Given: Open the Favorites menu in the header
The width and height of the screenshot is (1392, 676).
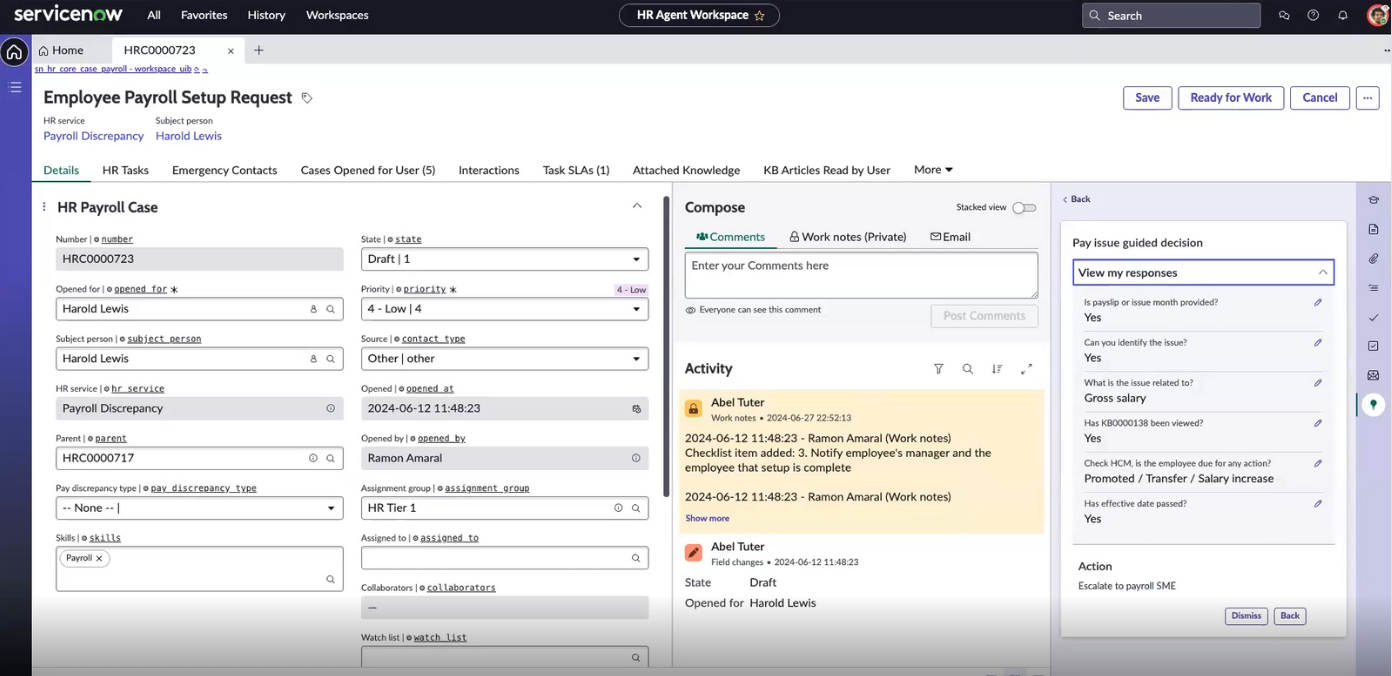Looking at the screenshot, I should click(204, 15).
